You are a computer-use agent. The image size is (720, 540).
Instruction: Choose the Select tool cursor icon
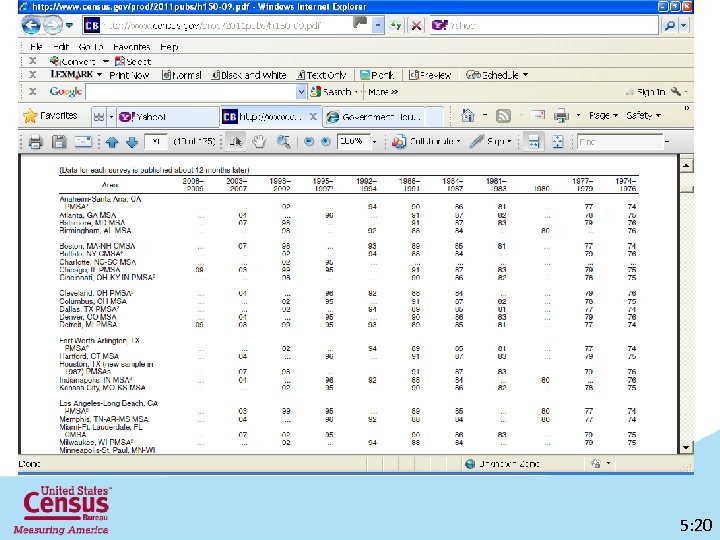(x=236, y=142)
